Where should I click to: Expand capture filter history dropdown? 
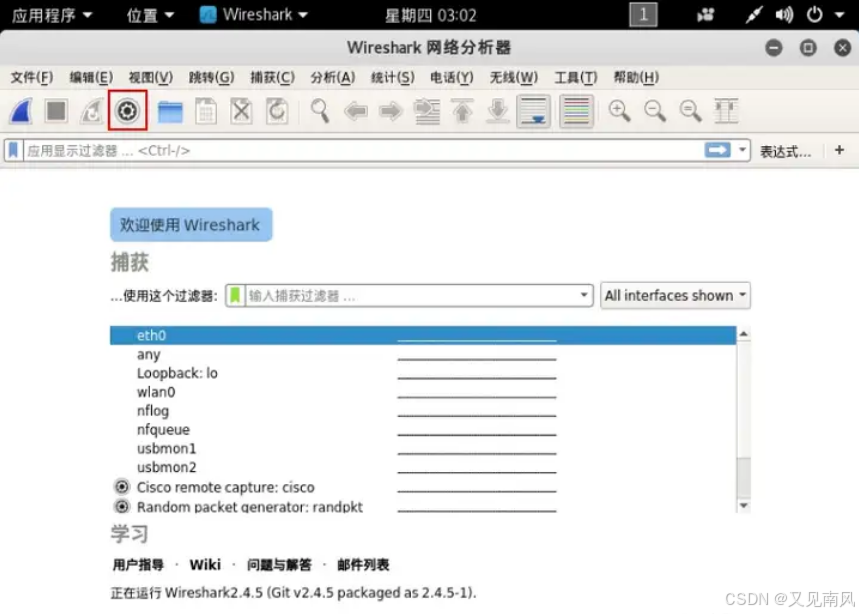click(584, 296)
